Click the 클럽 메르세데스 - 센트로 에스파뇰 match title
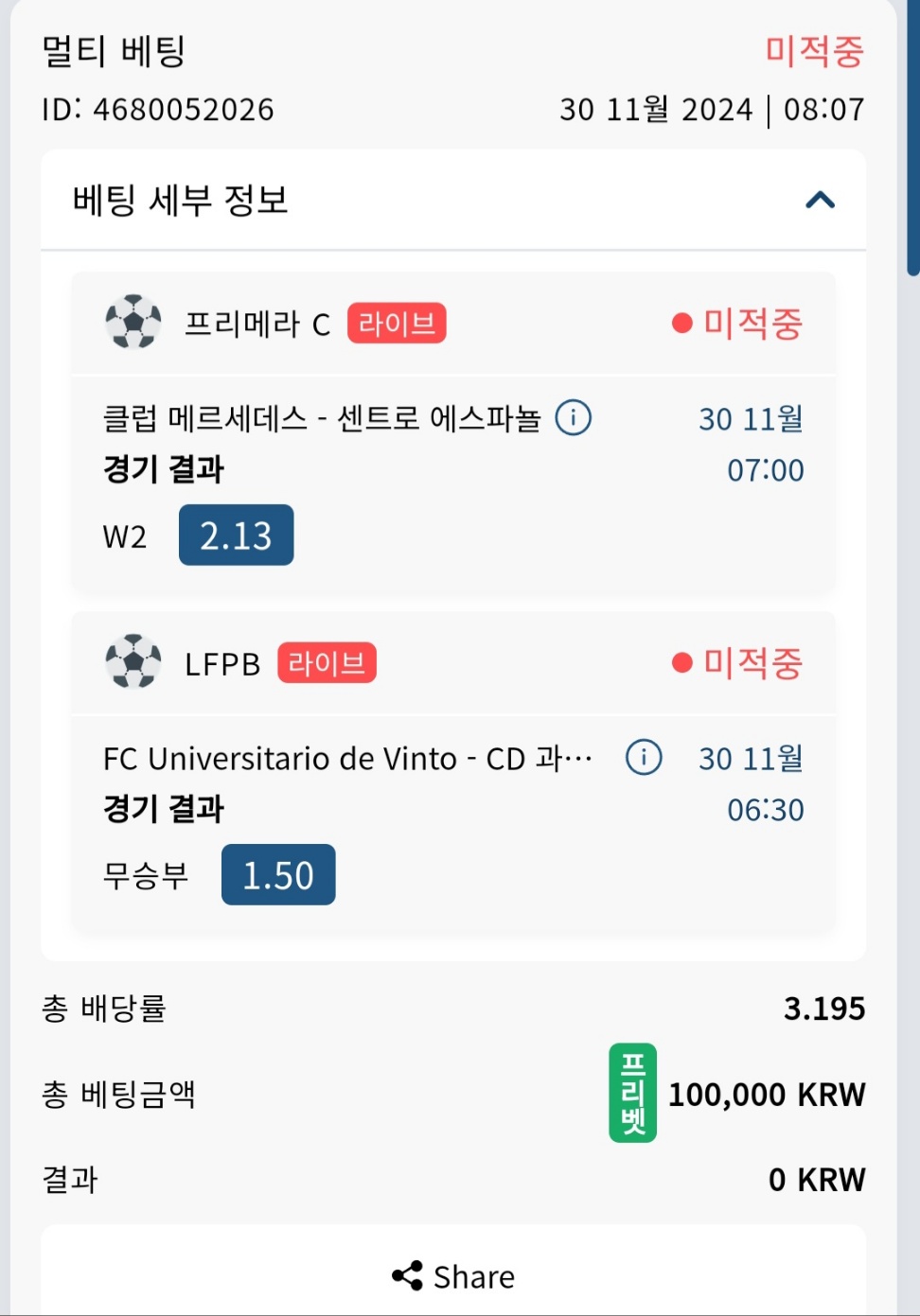Image resolution: width=920 pixels, height=1316 pixels. [x=322, y=417]
